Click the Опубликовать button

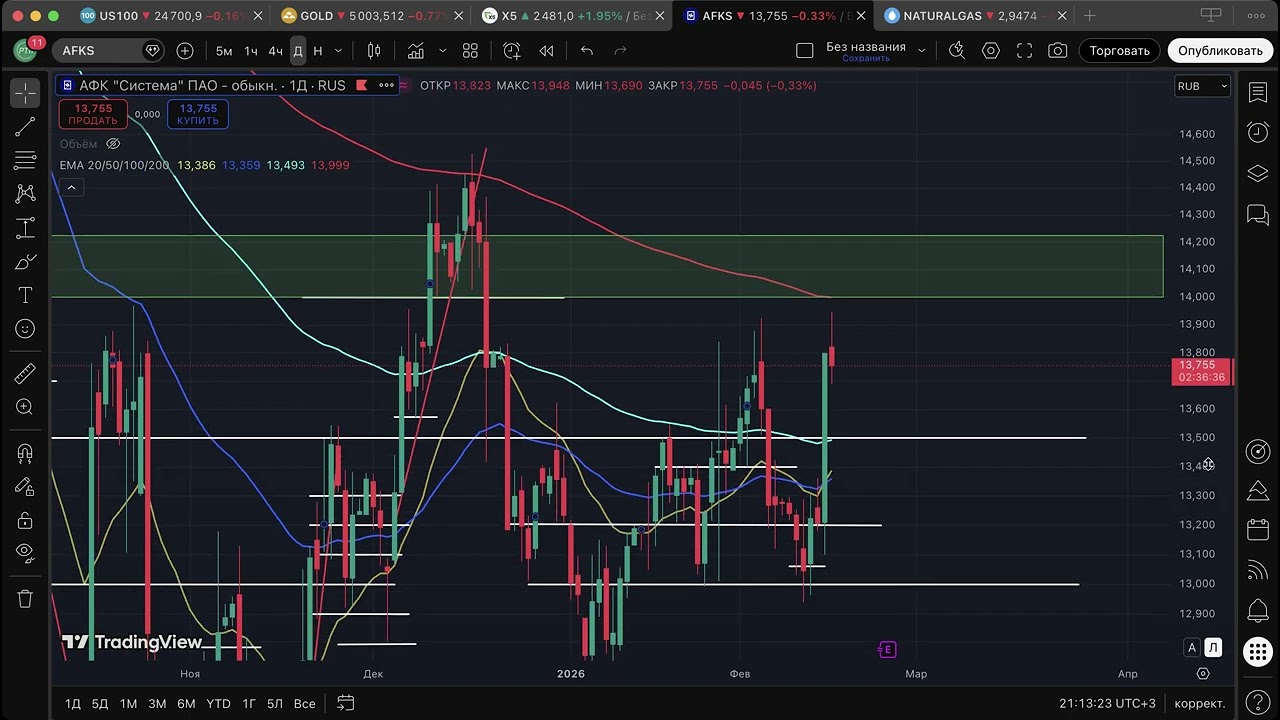[x=1220, y=51]
